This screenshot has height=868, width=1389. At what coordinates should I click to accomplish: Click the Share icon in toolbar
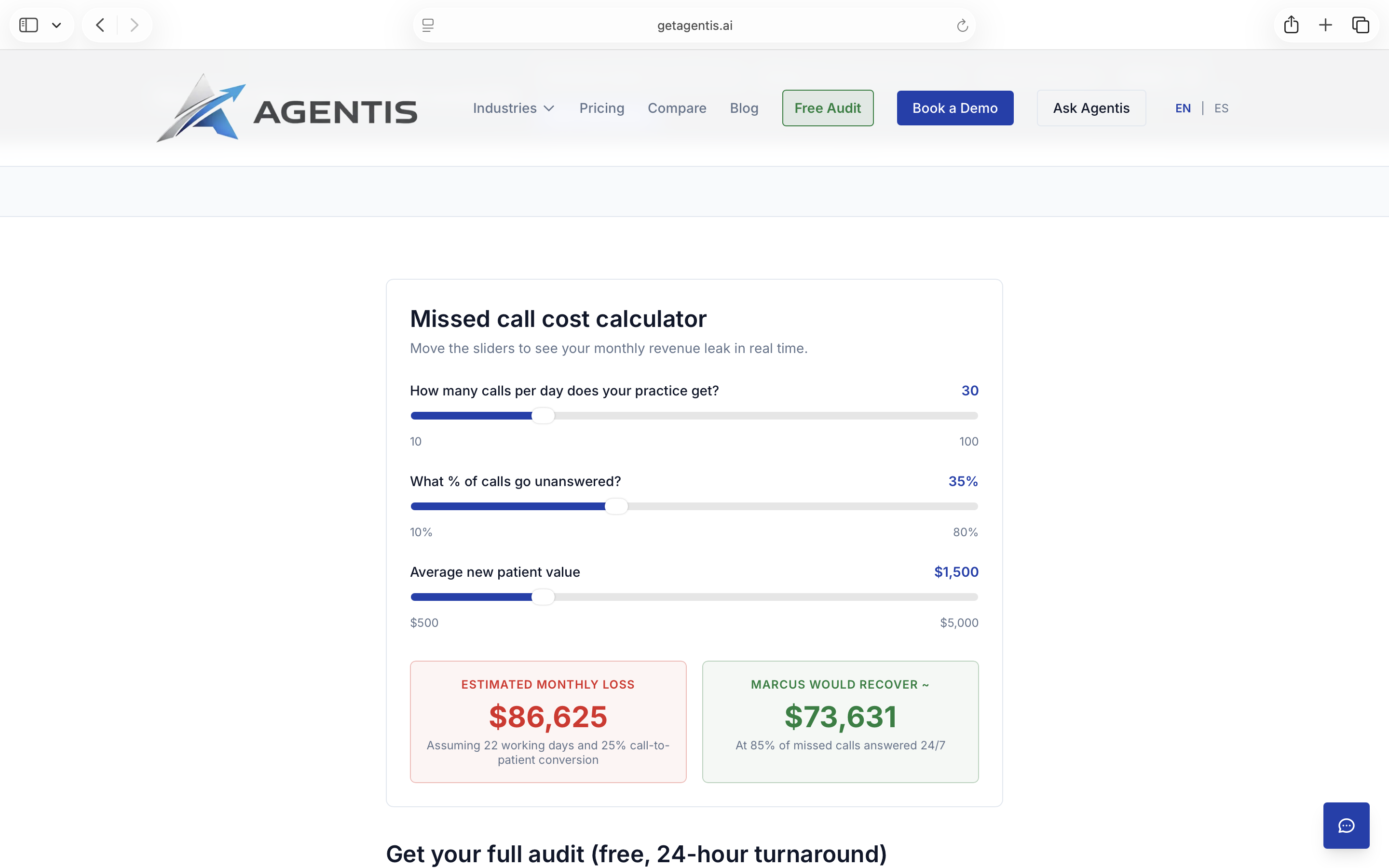(x=1291, y=25)
